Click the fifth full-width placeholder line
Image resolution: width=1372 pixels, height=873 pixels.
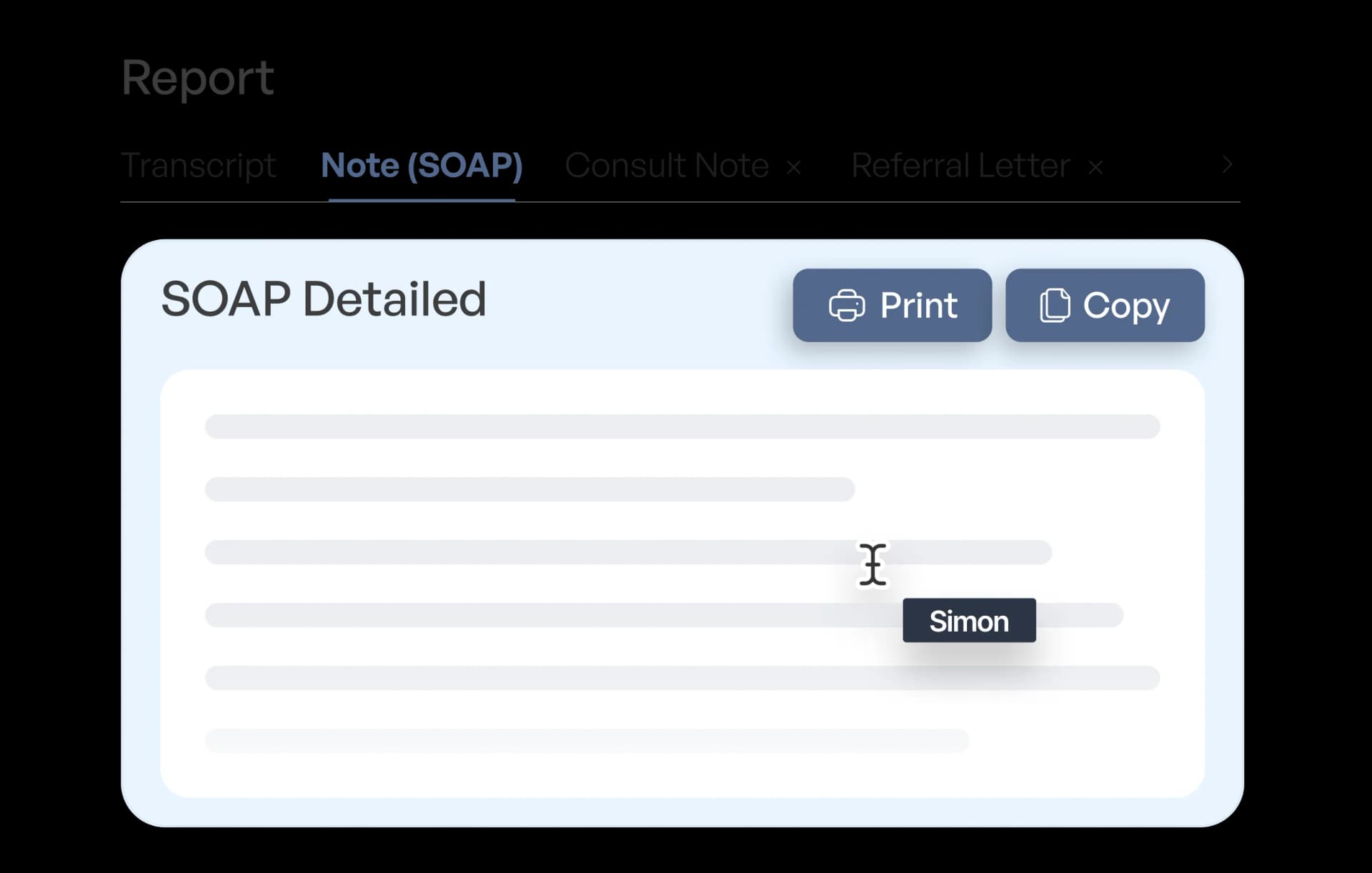coord(682,678)
